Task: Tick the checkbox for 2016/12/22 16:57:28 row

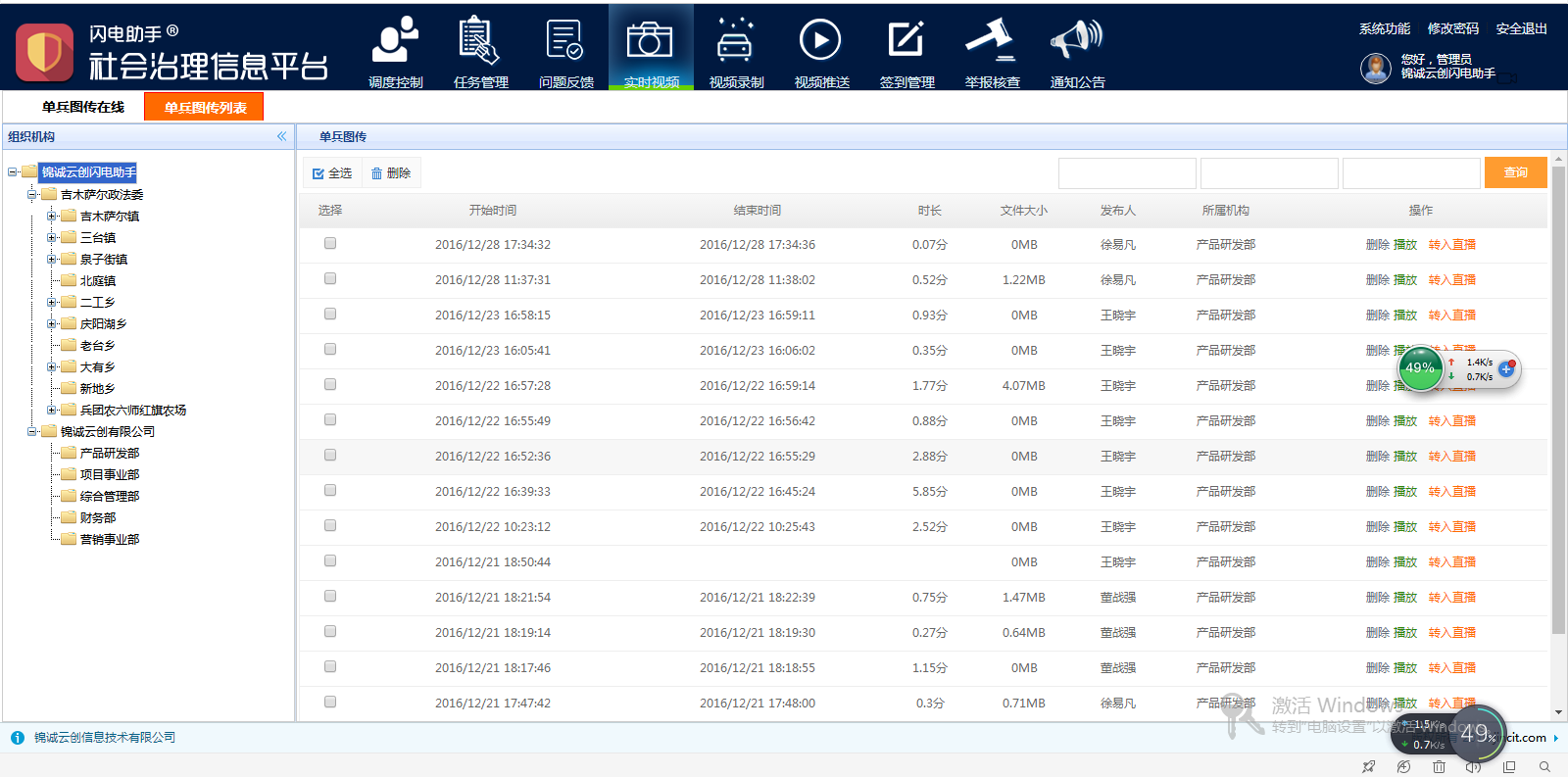Action: pyautogui.click(x=330, y=384)
